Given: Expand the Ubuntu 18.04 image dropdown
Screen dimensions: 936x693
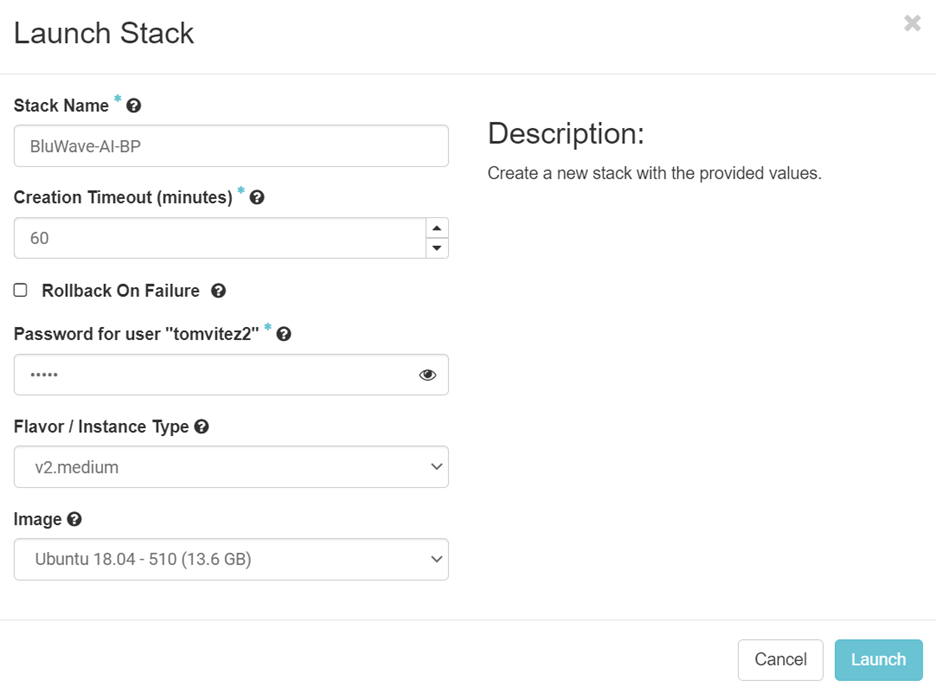Looking at the screenshot, I should (231, 560).
